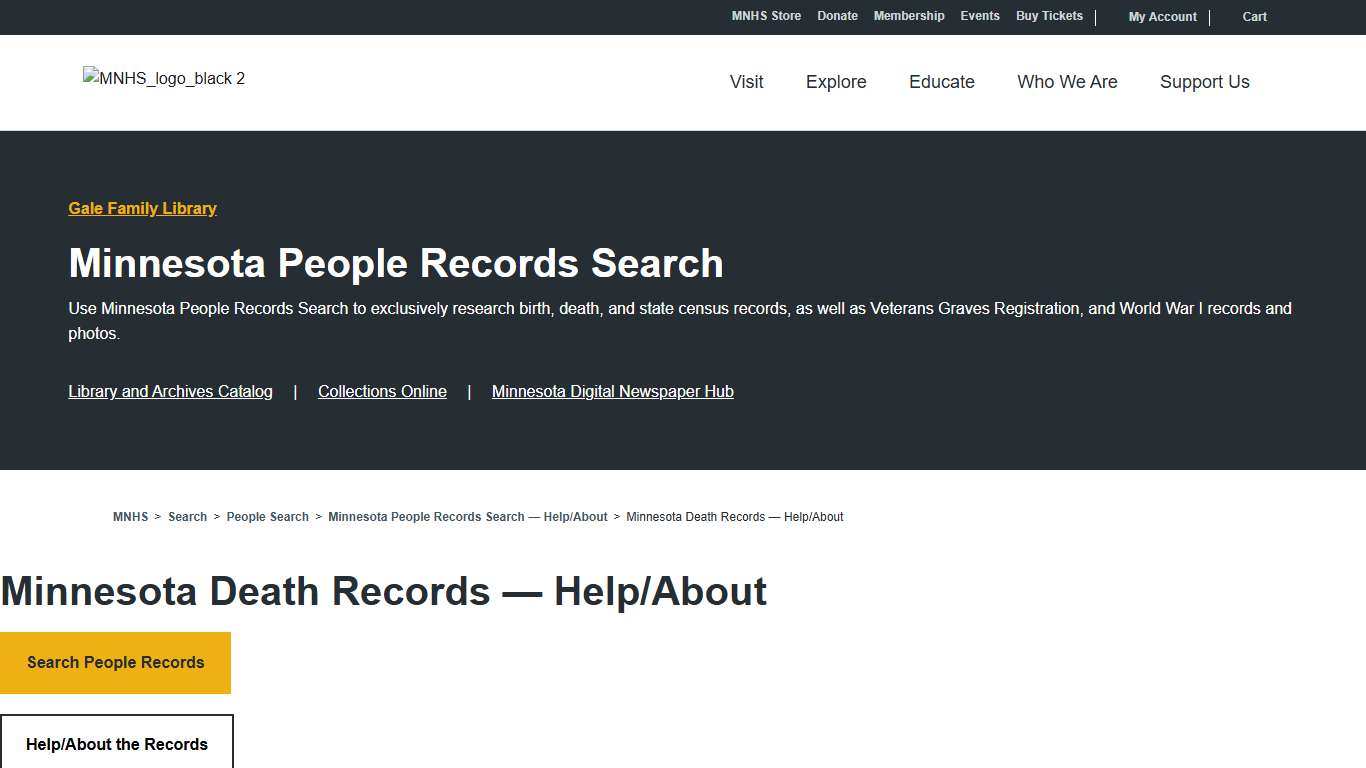The width and height of the screenshot is (1366, 768).
Task: View upcoming Events
Action: tap(980, 16)
